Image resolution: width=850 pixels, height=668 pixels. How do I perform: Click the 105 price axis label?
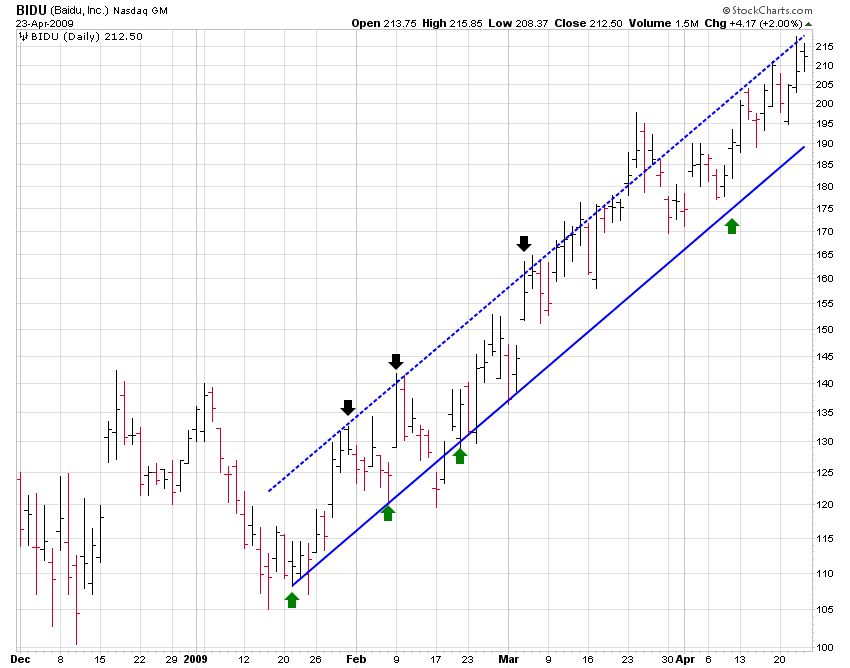[x=825, y=610]
